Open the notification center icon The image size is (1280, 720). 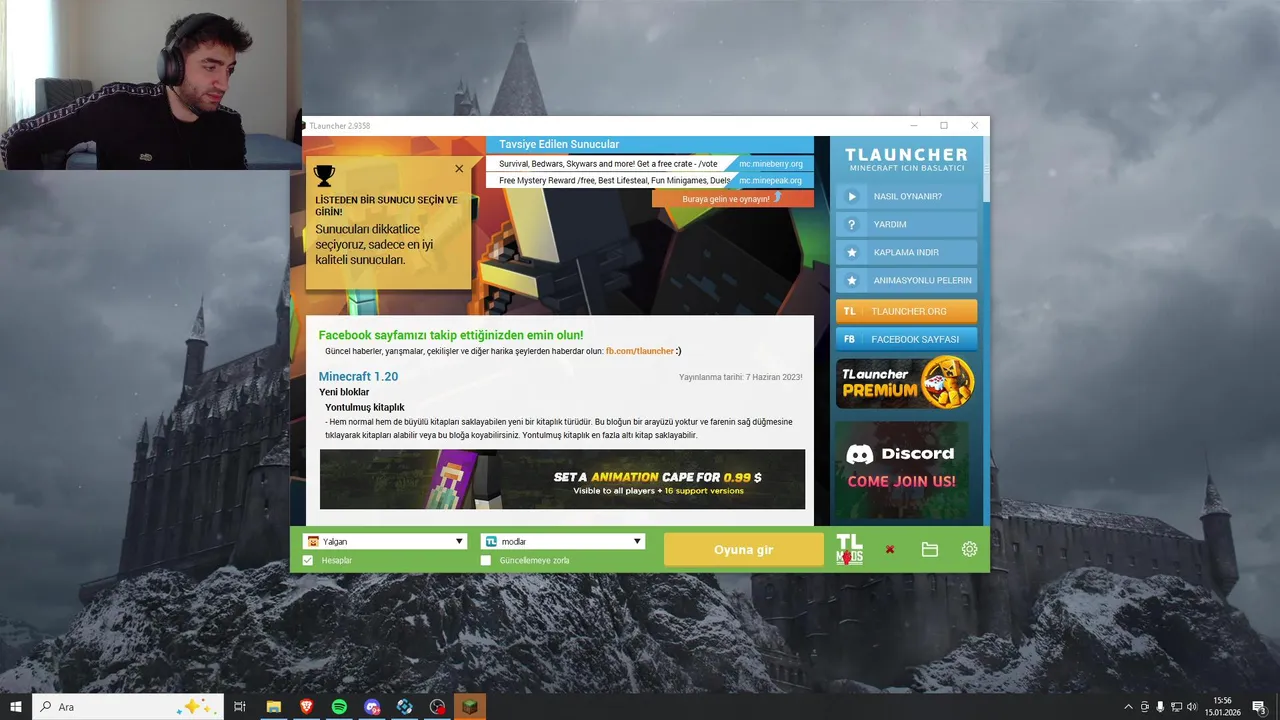[x=1259, y=707]
